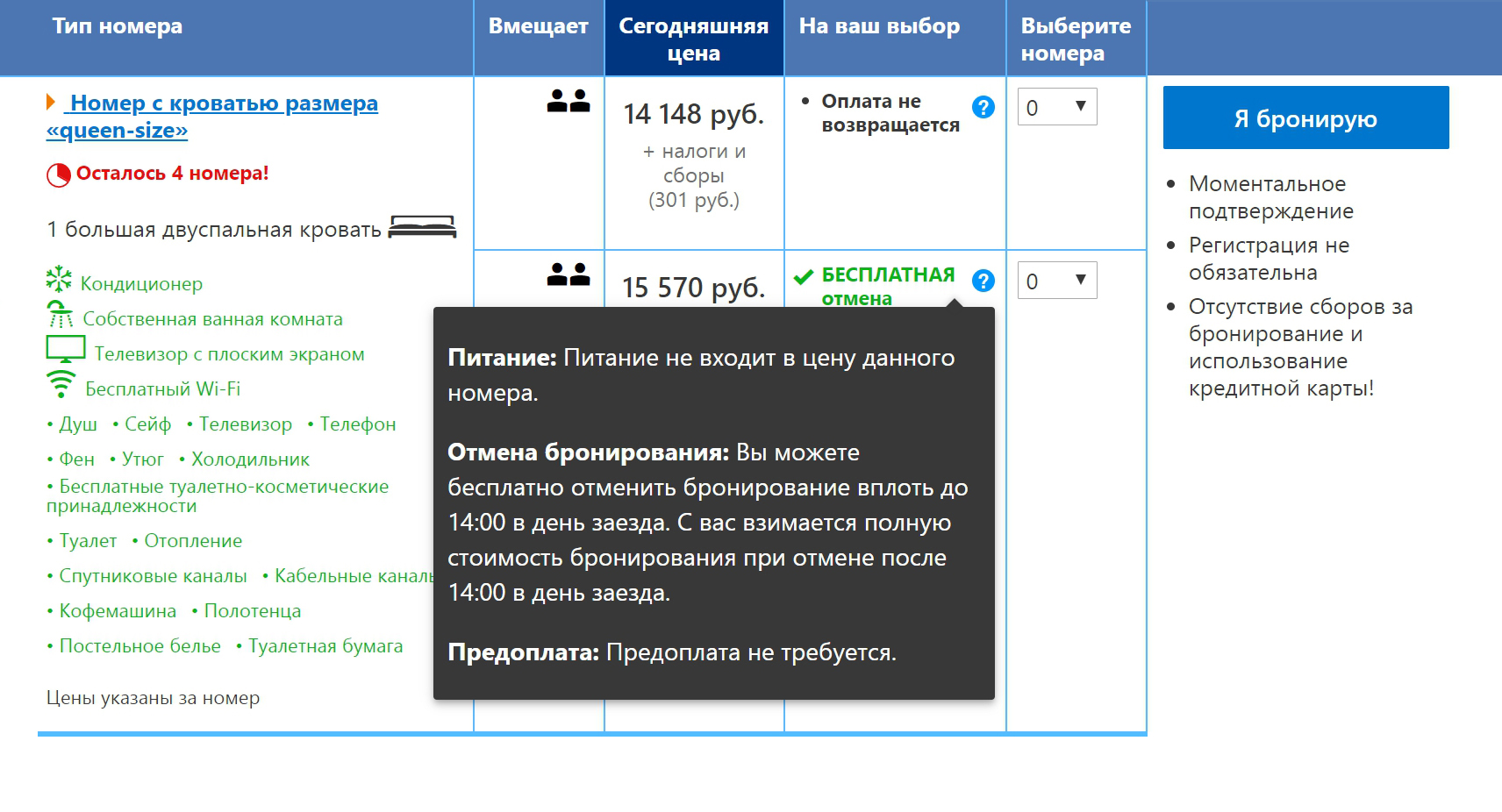This screenshot has width=1502, height=812.
Task: Click the 'Выберите номера' column header
Action: point(1076,39)
